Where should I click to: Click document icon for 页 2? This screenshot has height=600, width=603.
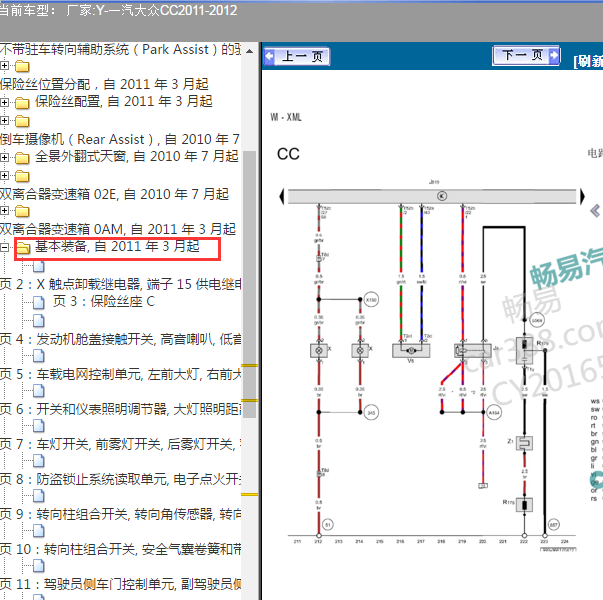(x=39, y=266)
